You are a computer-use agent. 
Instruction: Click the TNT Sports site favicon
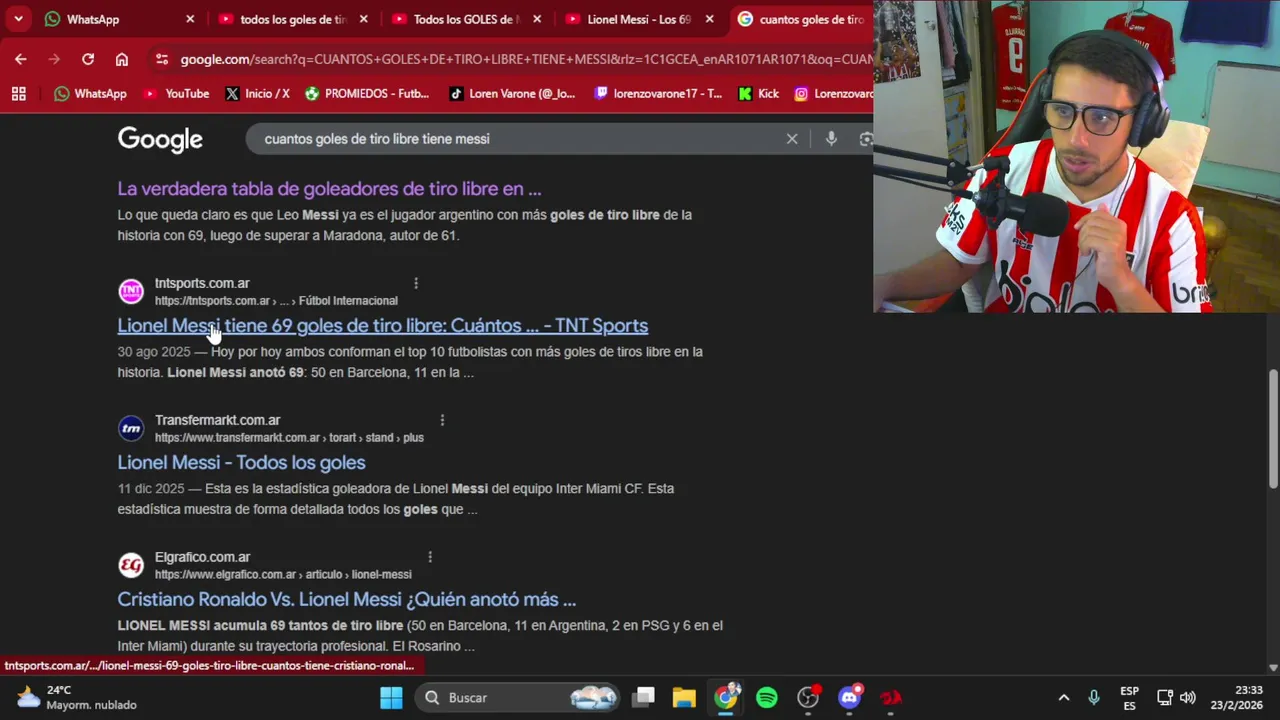(131, 291)
